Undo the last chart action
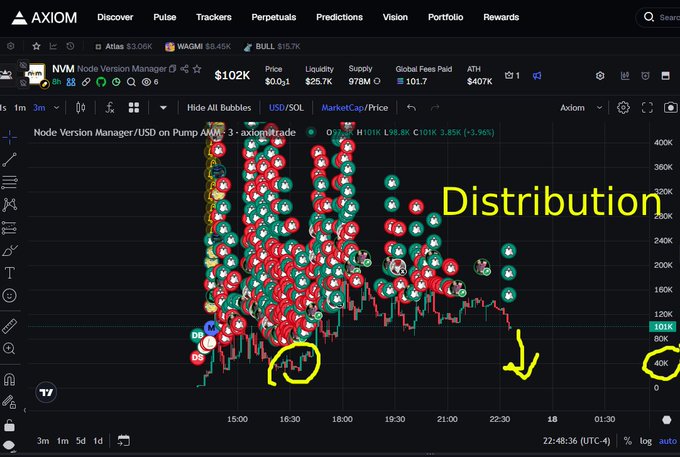This screenshot has height=457, width=680. (x=412, y=108)
